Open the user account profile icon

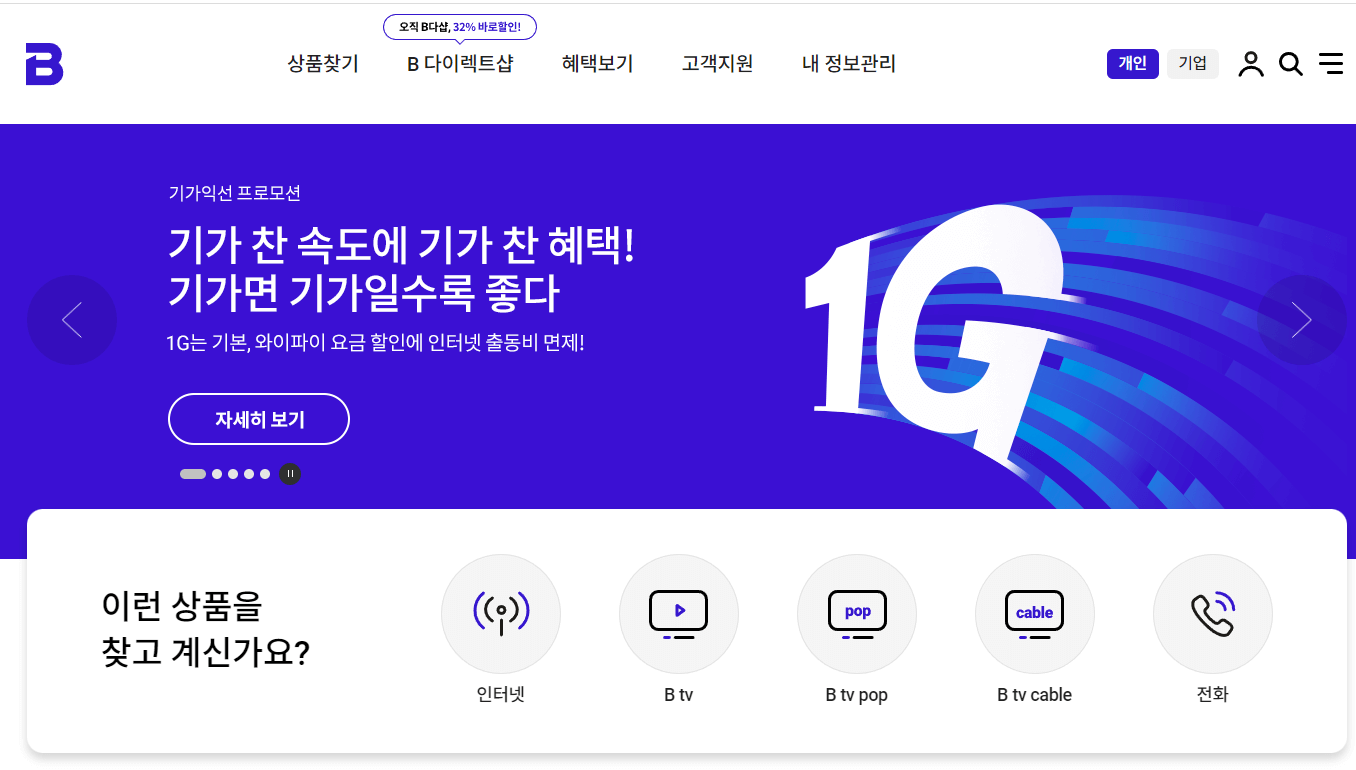[x=1251, y=64]
